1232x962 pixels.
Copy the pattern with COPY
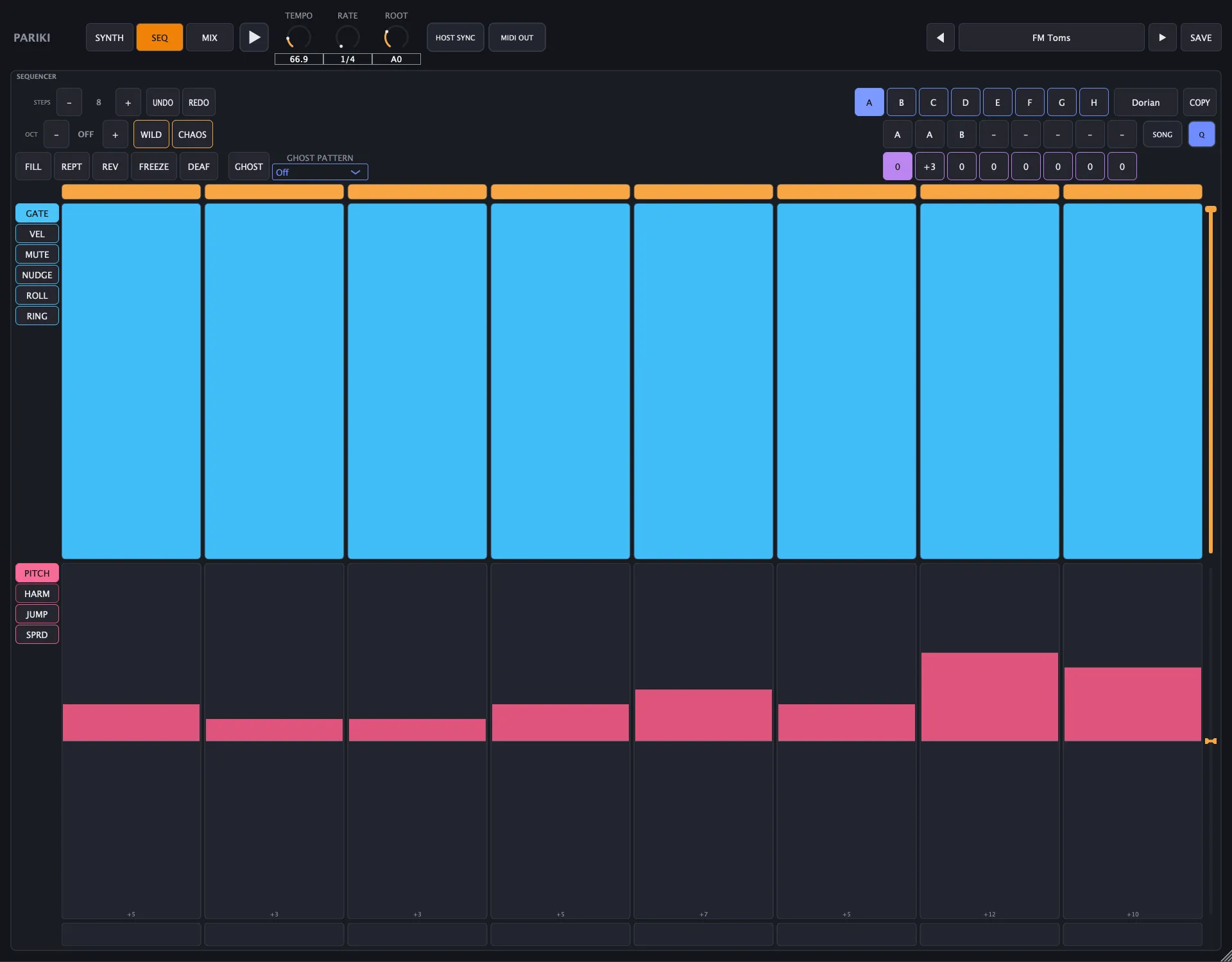tap(1199, 103)
